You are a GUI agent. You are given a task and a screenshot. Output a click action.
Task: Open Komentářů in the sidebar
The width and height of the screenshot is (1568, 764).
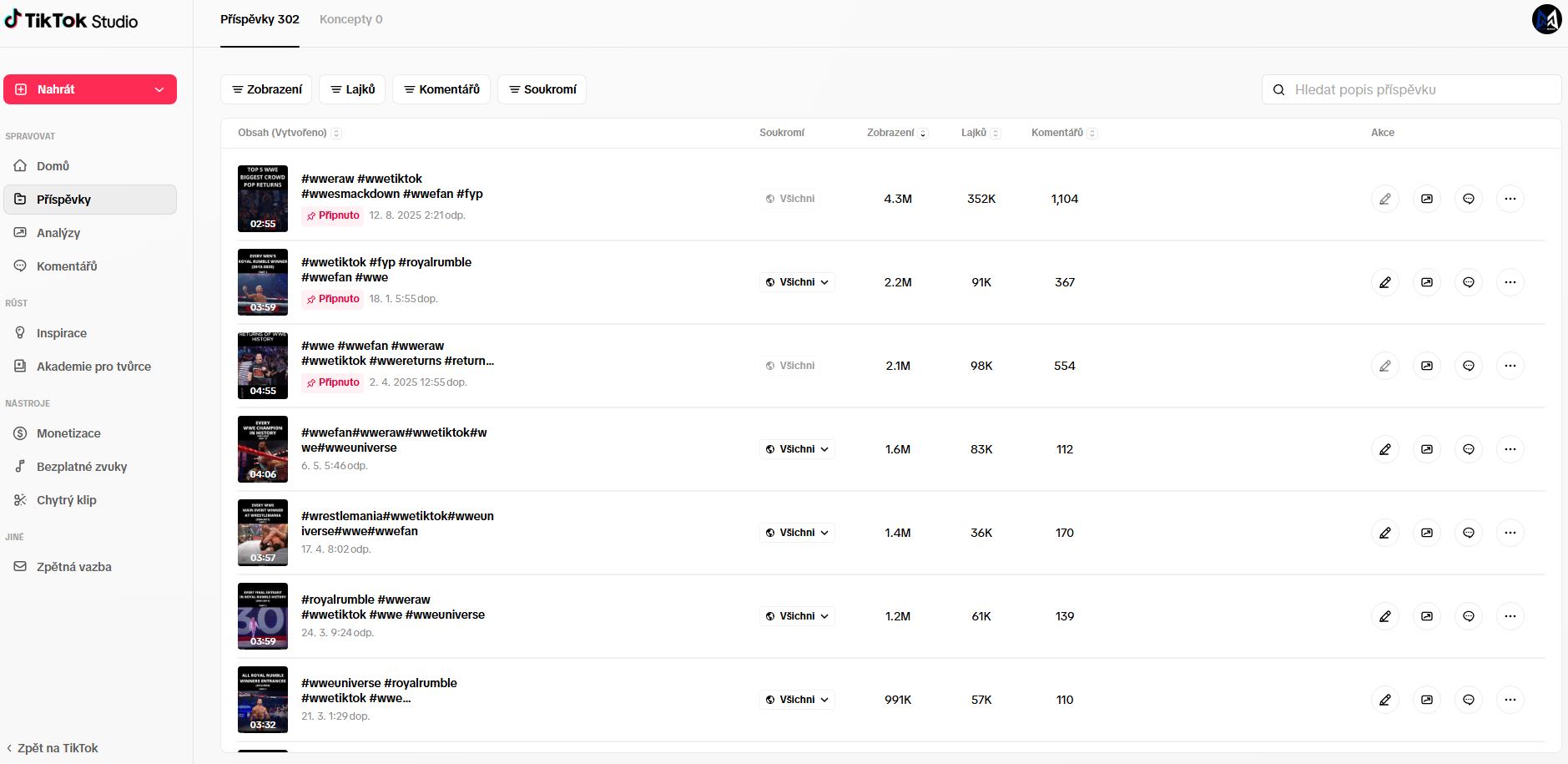click(x=90, y=266)
